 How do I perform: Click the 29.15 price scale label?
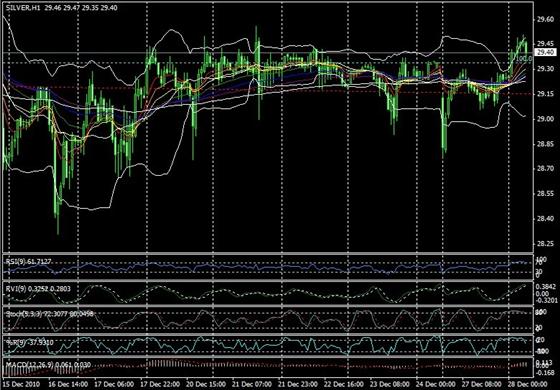click(x=545, y=94)
